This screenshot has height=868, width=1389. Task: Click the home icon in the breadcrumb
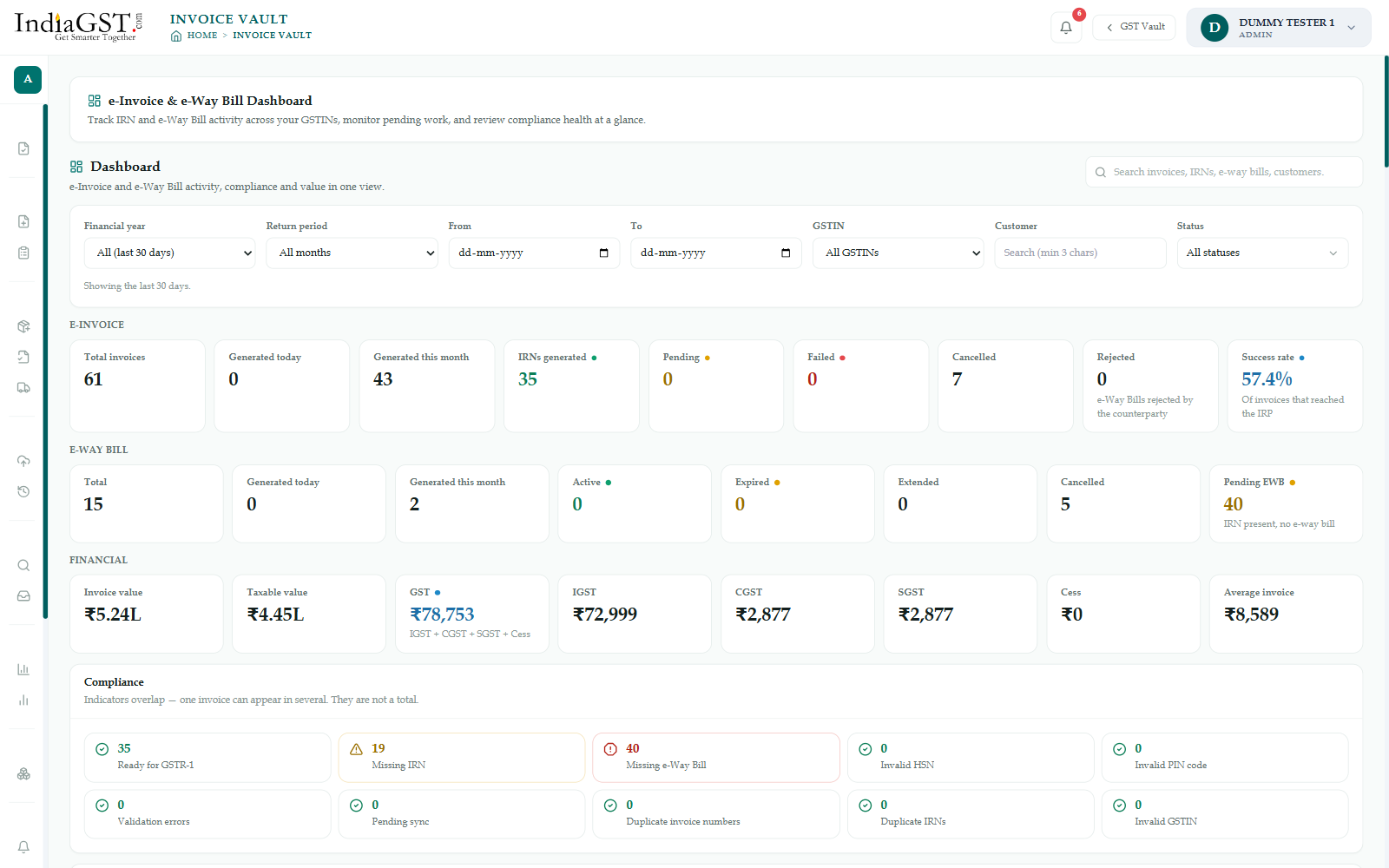pos(176,36)
